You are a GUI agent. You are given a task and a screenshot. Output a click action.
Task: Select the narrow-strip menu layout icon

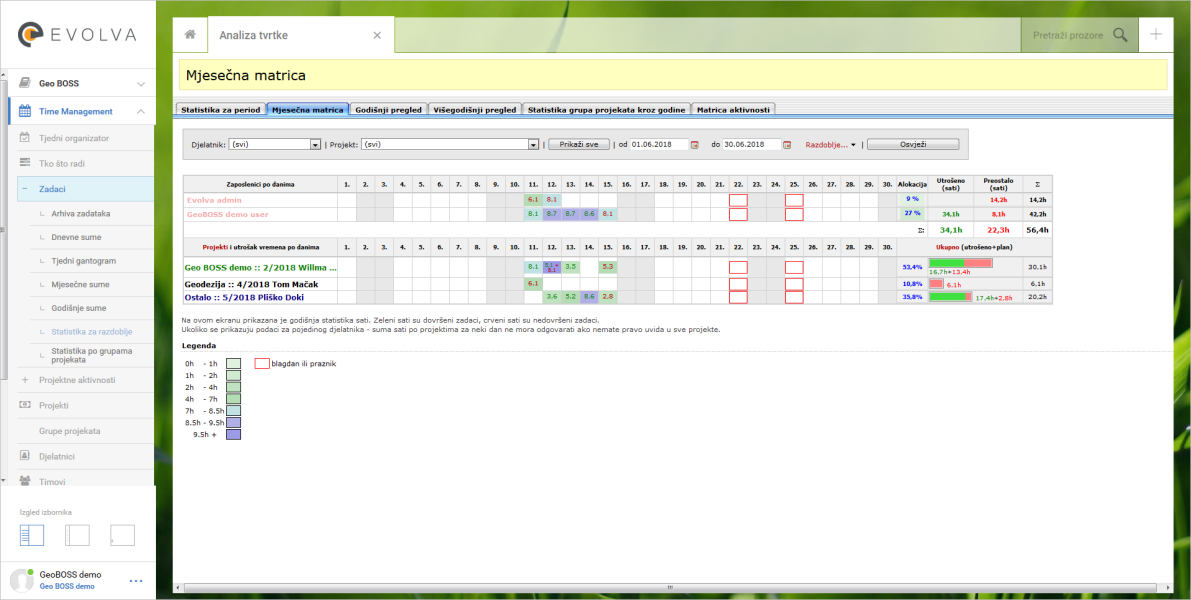point(77,535)
